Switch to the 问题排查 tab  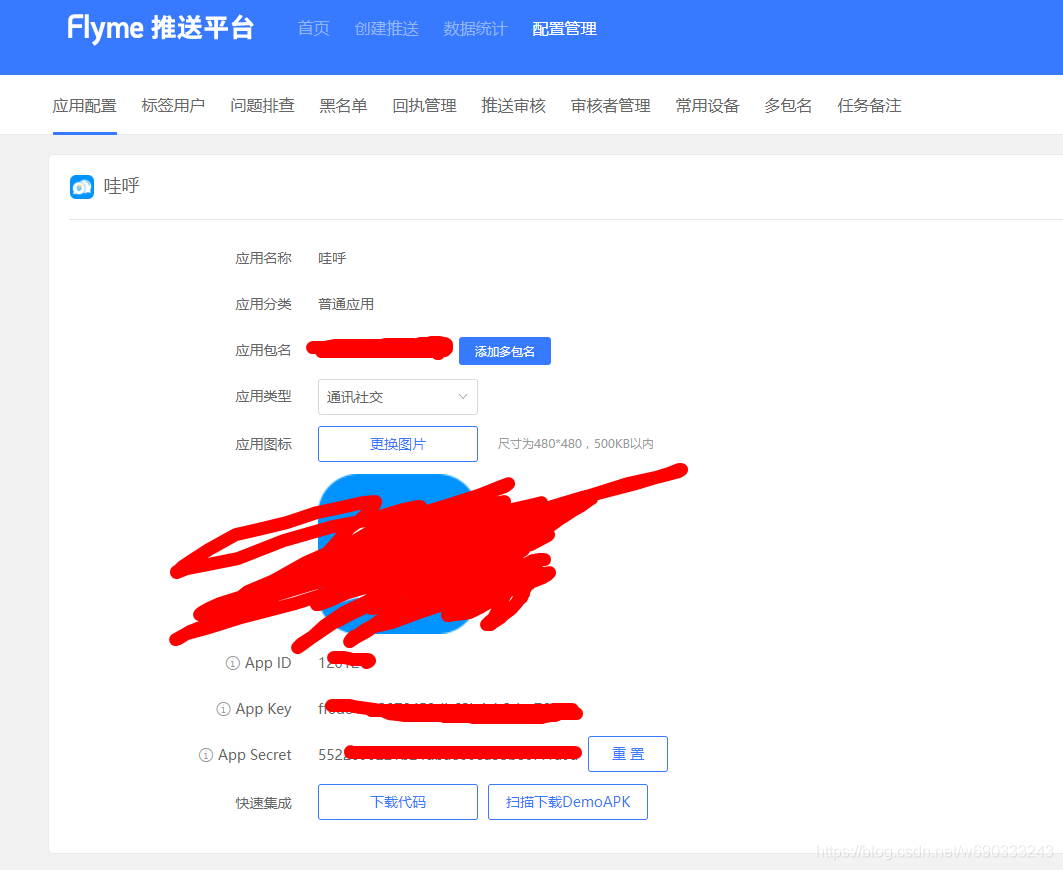point(262,106)
